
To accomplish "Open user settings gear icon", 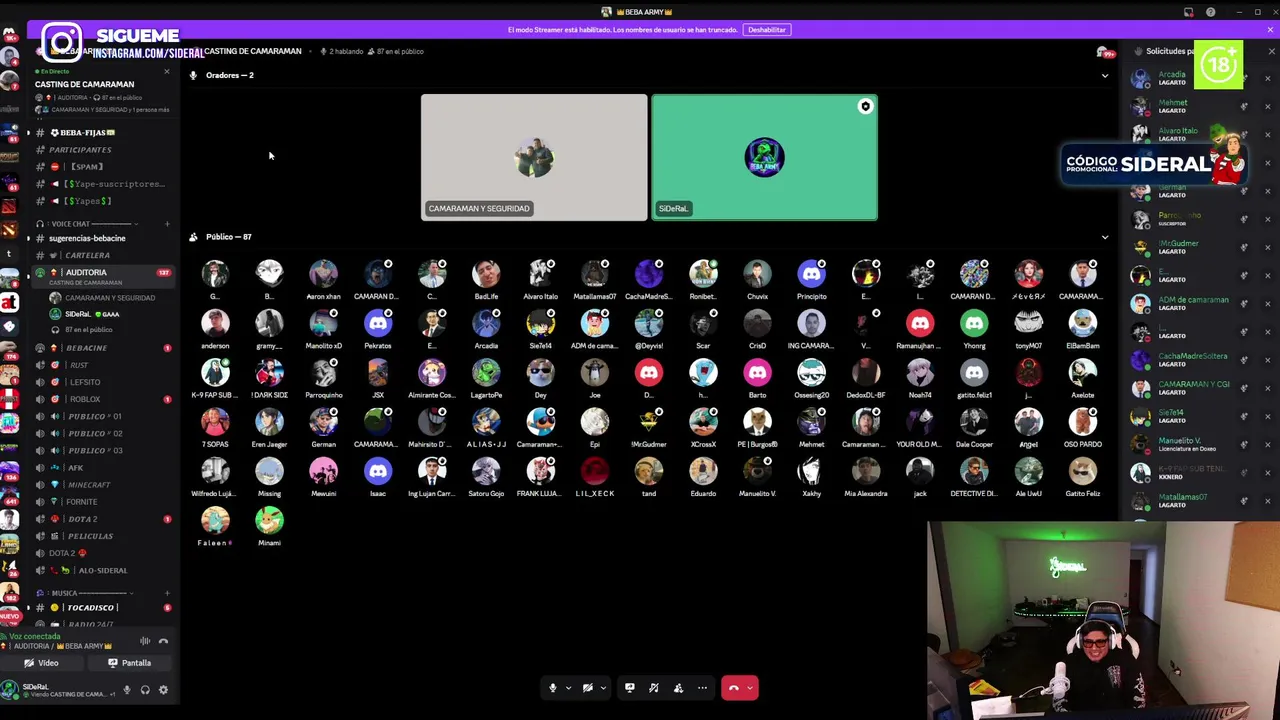I will [x=163, y=690].
